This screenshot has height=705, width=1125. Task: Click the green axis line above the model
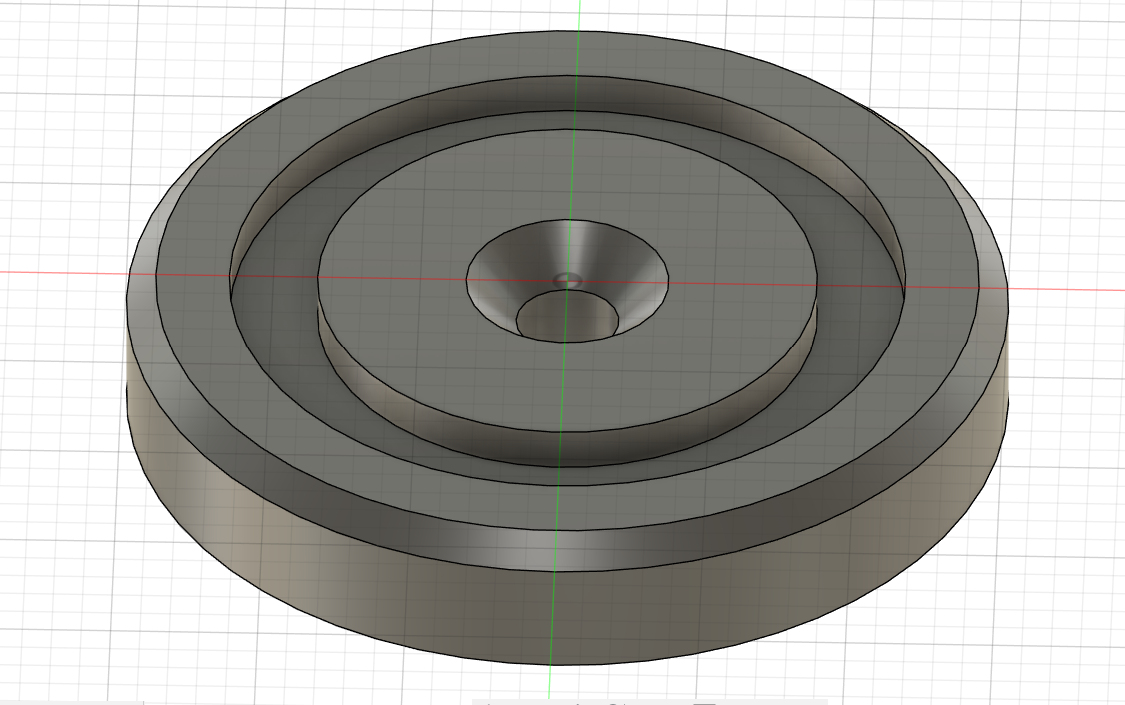click(x=578, y=15)
